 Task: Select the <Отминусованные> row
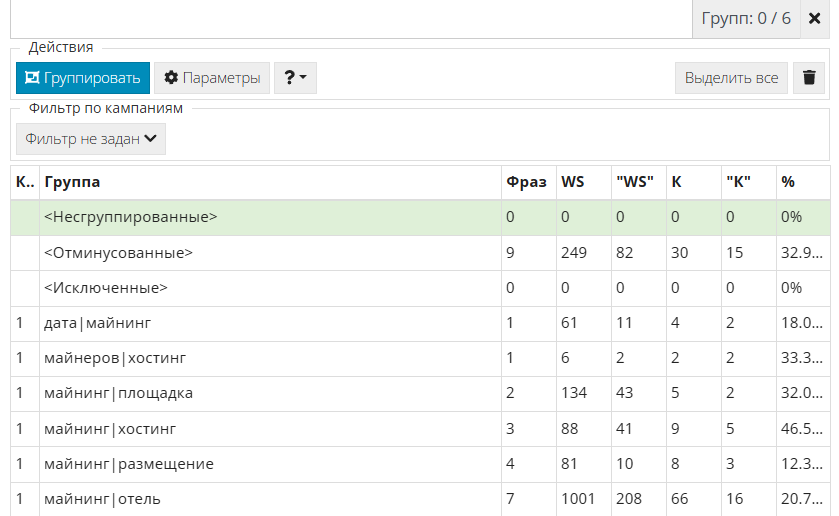coord(119,253)
